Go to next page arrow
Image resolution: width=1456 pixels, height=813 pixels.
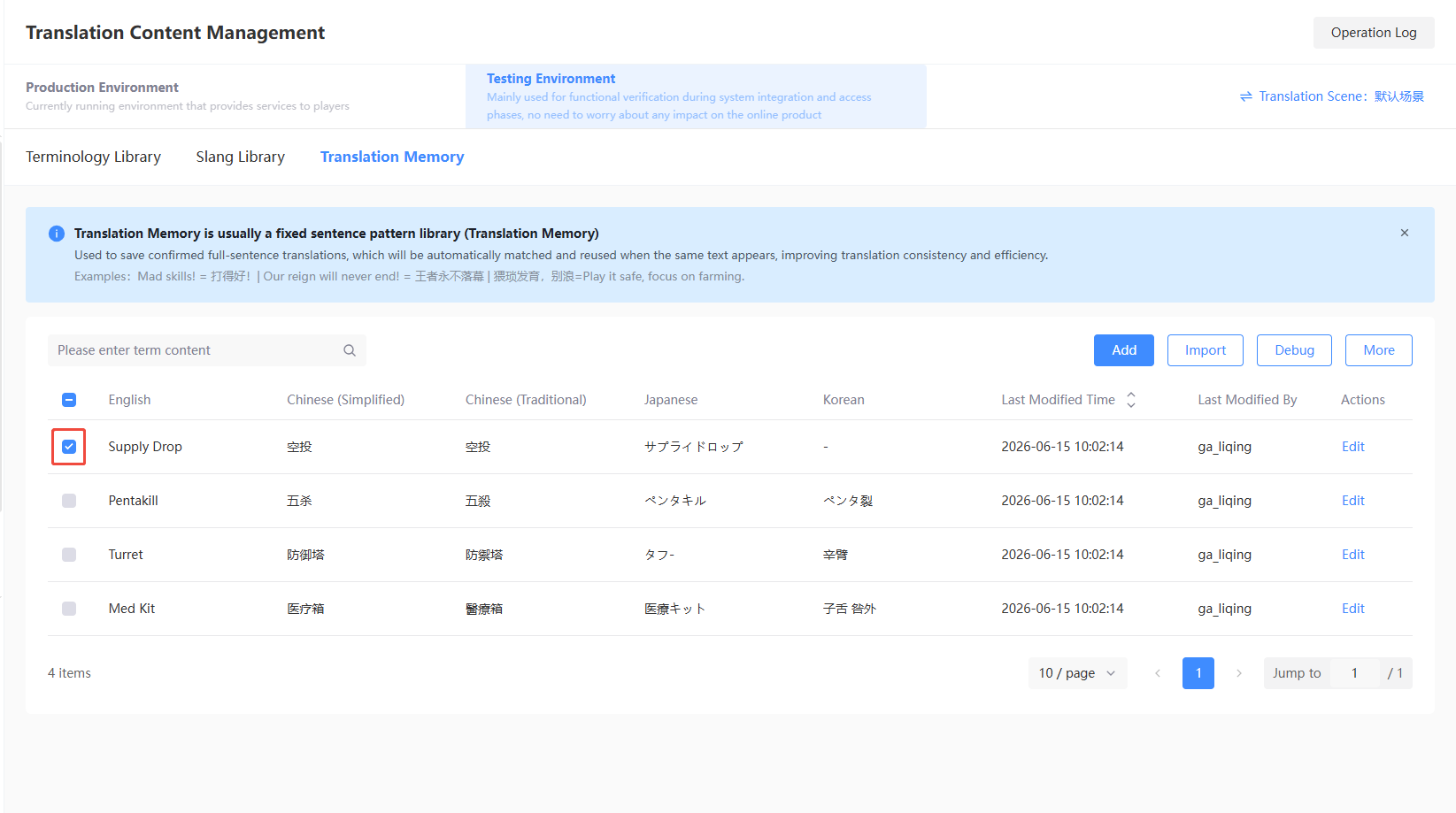[1239, 673]
